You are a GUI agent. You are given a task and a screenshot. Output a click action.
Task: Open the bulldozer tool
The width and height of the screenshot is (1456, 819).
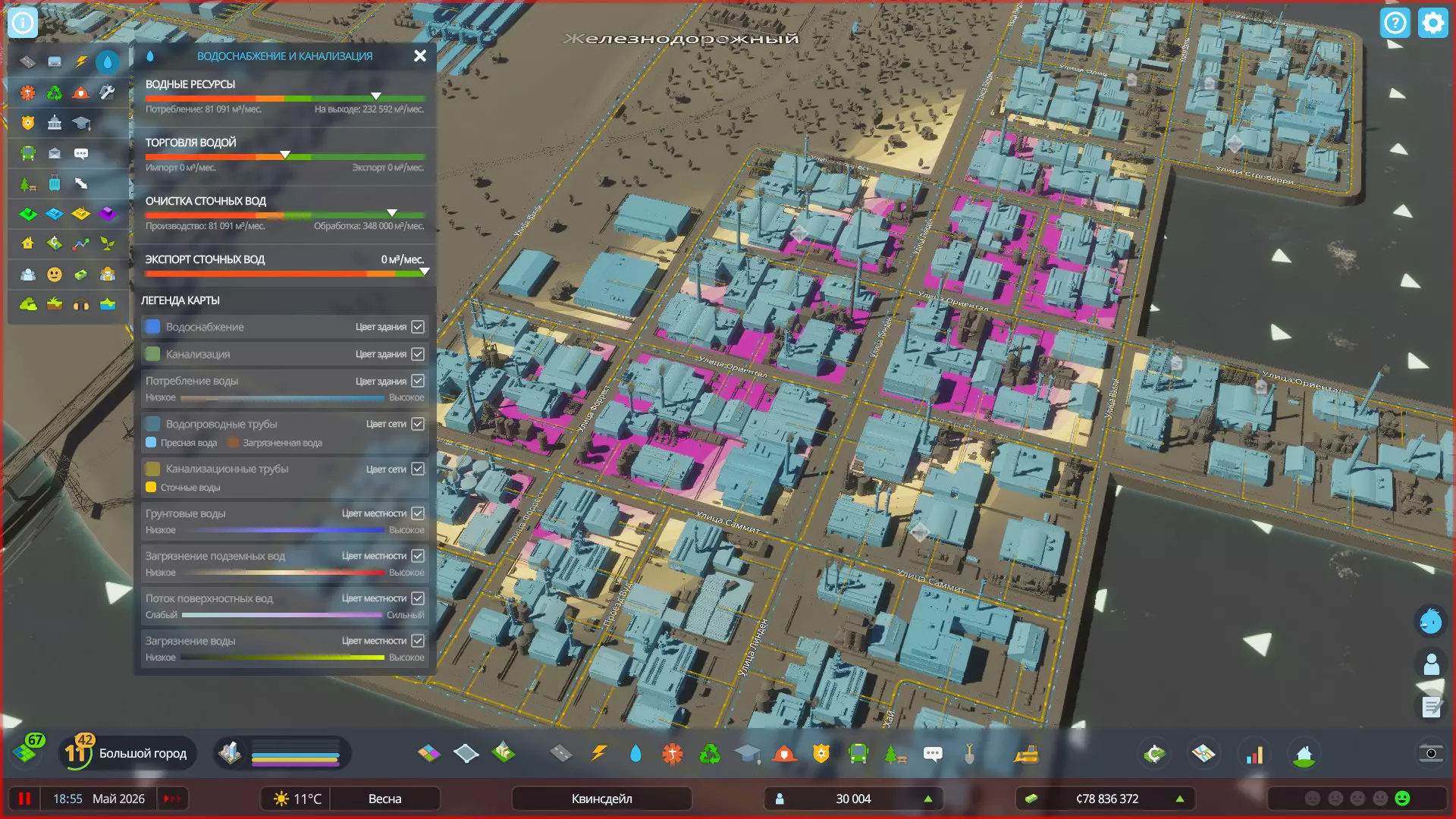tap(1026, 754)
